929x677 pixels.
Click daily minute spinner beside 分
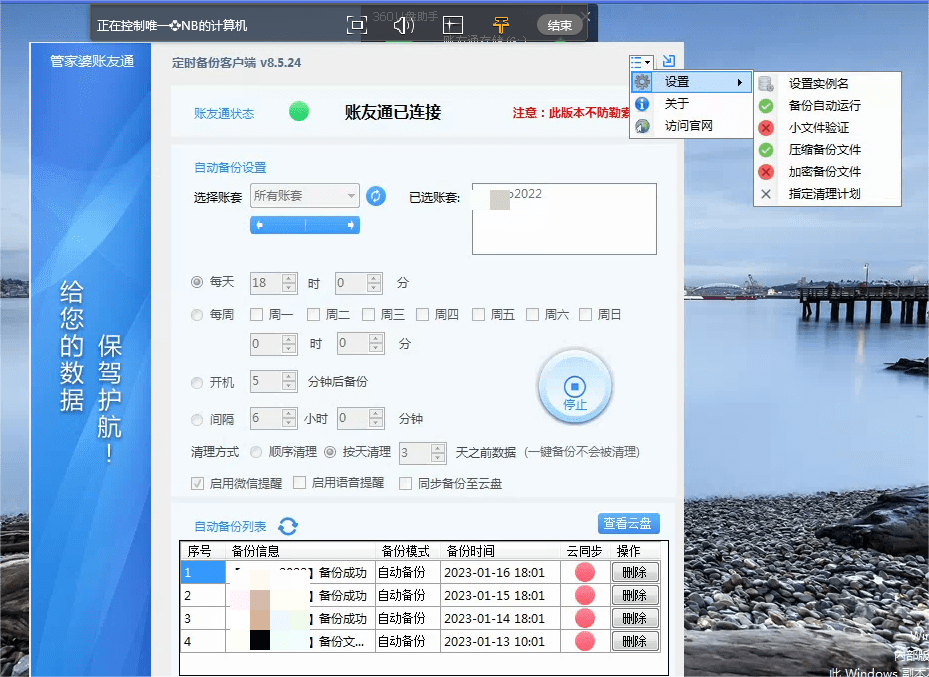pyautogui.click(x=358, y=283)
